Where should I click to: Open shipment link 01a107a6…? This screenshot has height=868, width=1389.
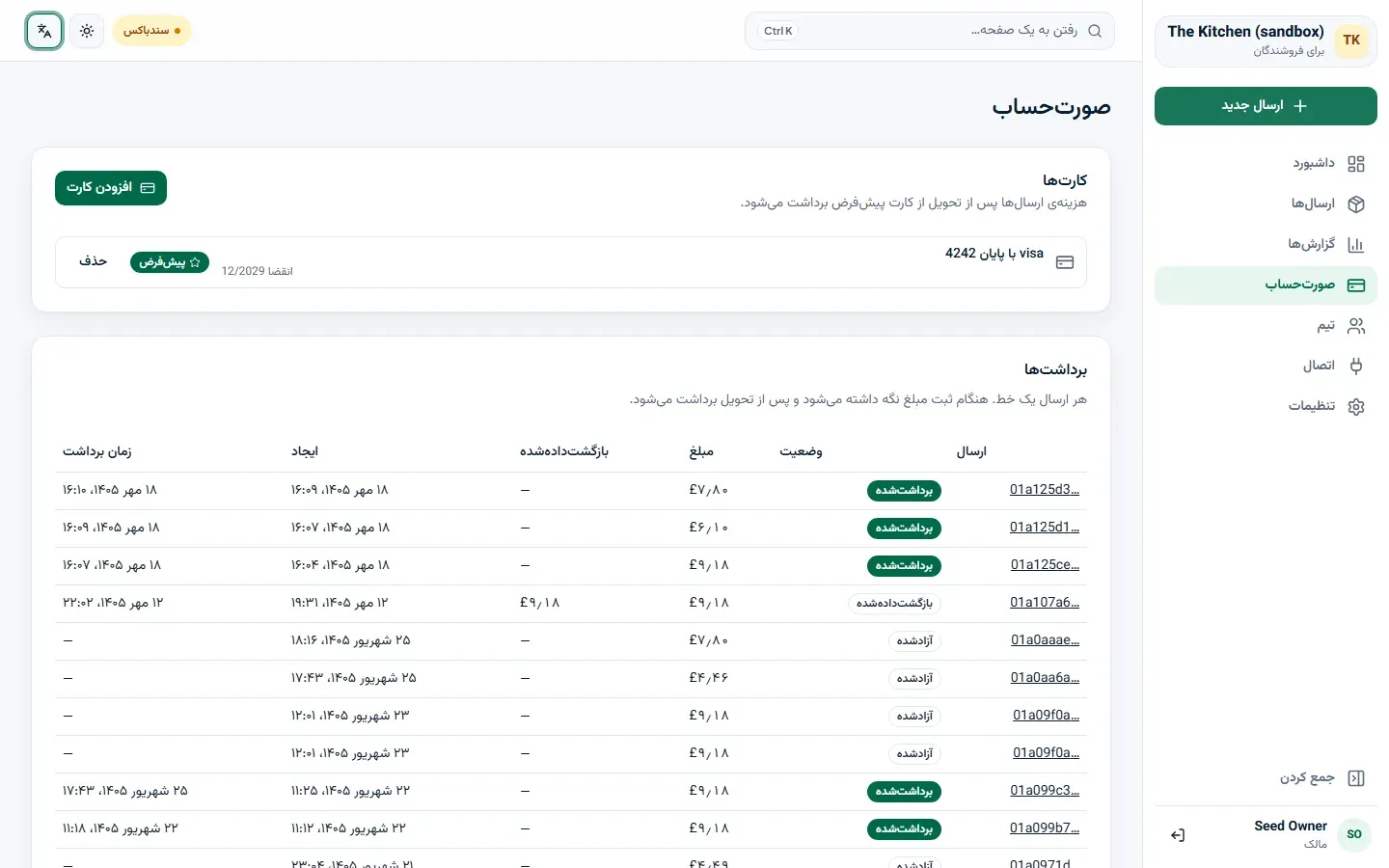pyautogui.click(x=1045, y=603)
